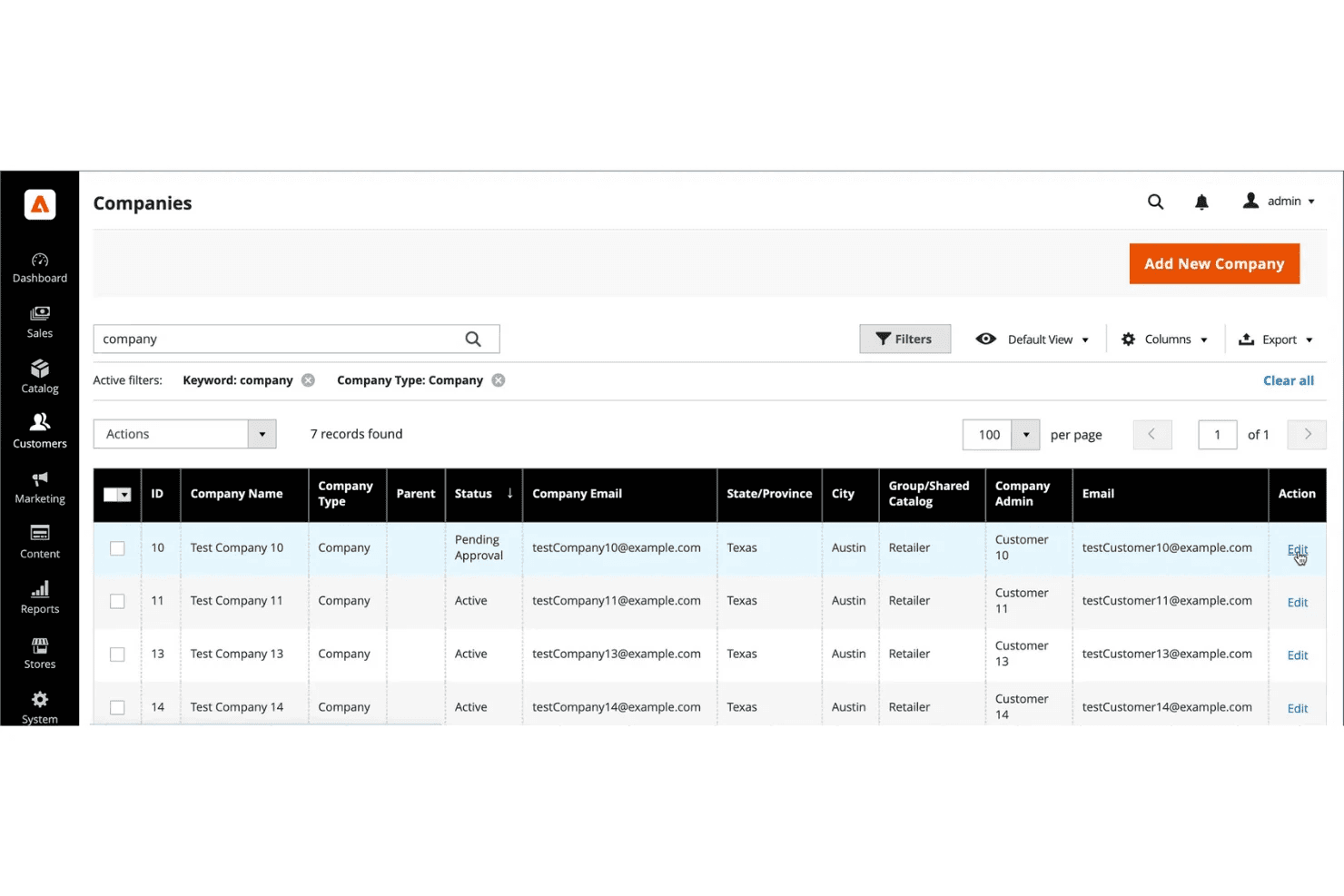
Task: Open the notifications bell
Action: pos(1201,202)
